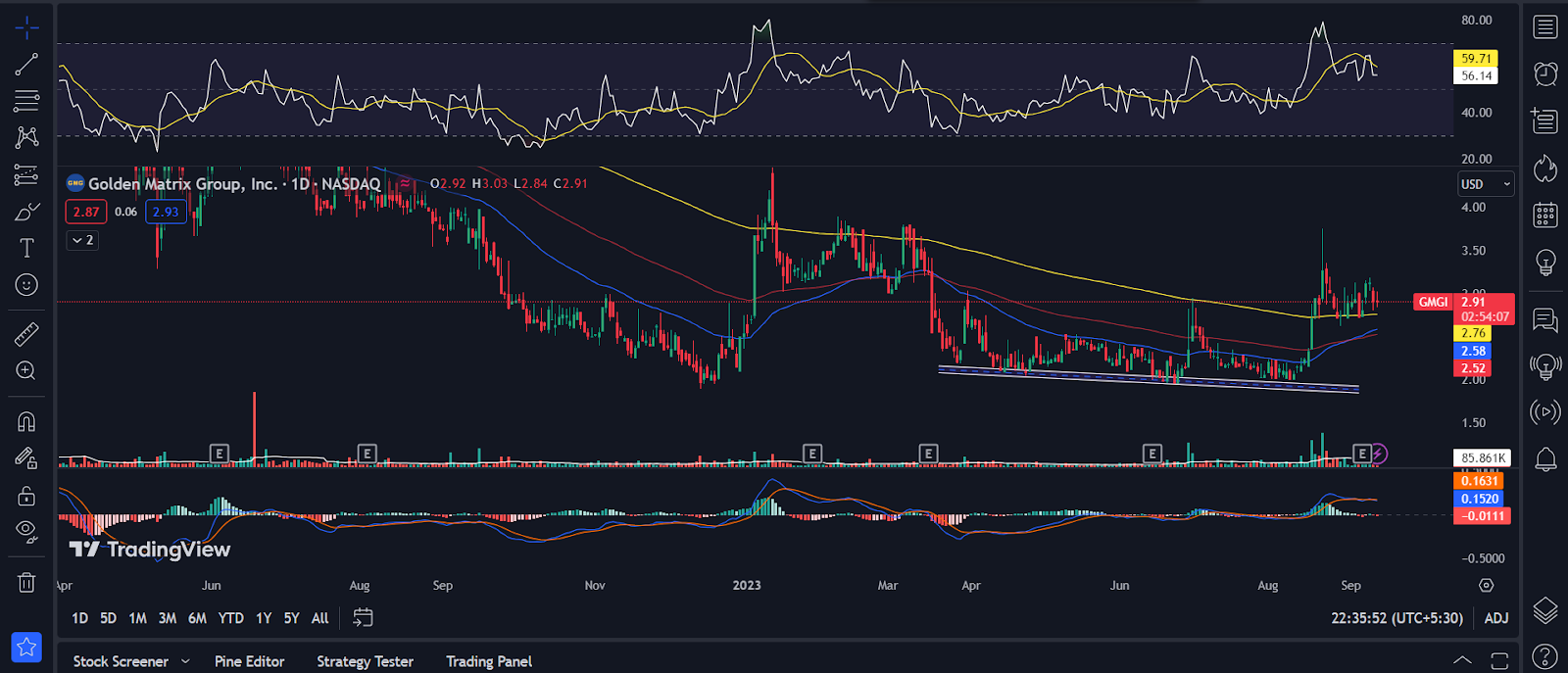
Task: Open the ideas stream panel
Action: point(1545,366)
